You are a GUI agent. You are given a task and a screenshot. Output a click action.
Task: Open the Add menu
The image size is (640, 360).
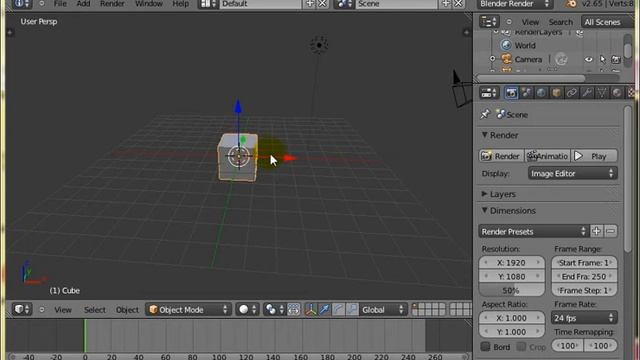coord(83,4)
